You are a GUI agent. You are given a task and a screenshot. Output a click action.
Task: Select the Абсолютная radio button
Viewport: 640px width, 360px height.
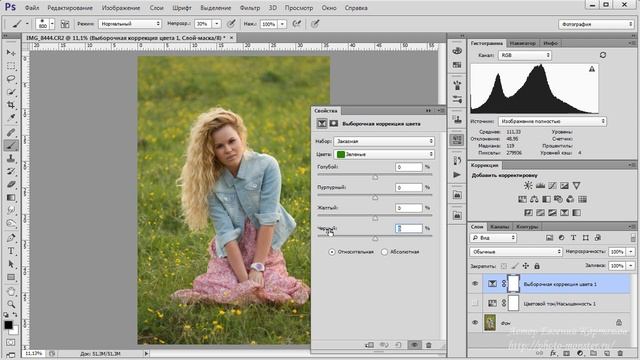tap(384, 252)
